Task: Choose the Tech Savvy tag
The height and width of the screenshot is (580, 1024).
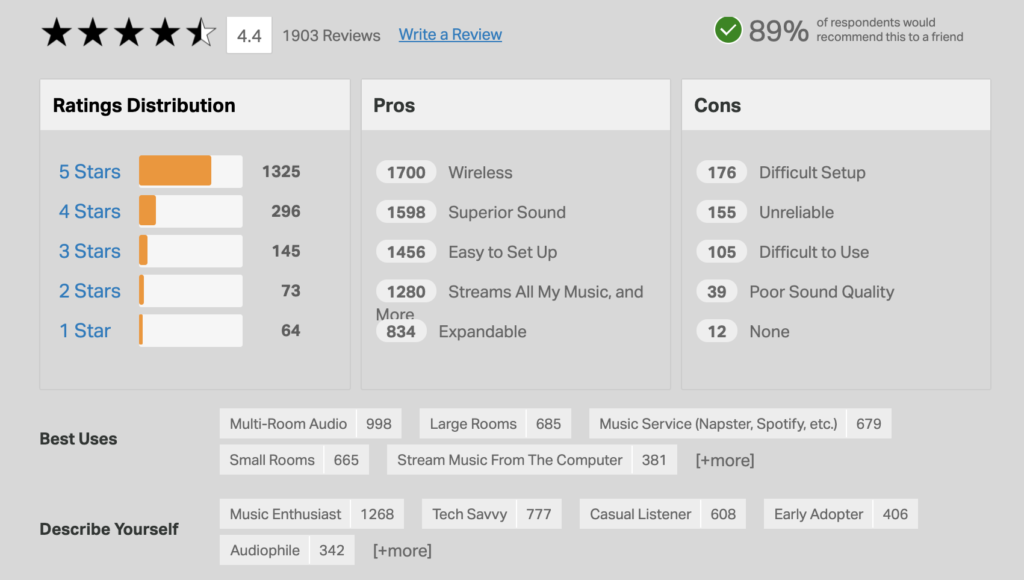Action: [x=469, y=514]
